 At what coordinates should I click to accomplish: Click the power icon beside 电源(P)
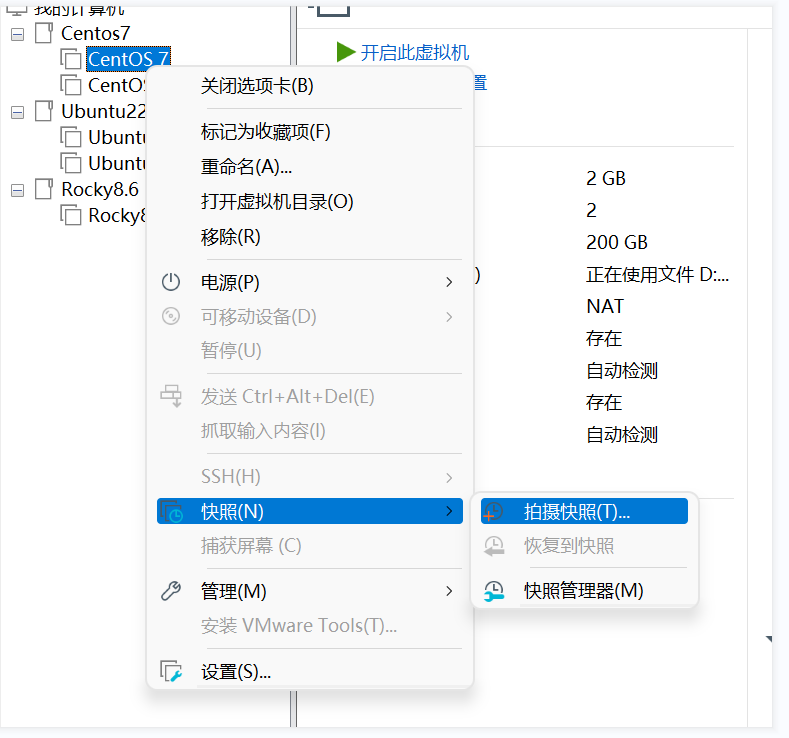coord(171,282)
